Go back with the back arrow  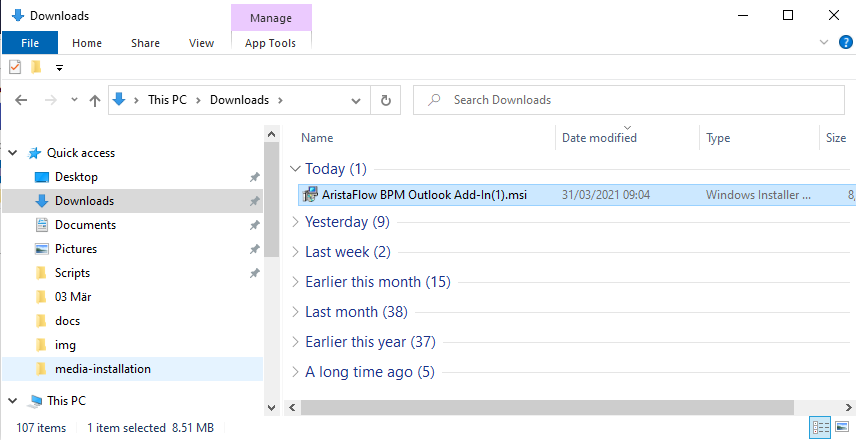[21, 100]
